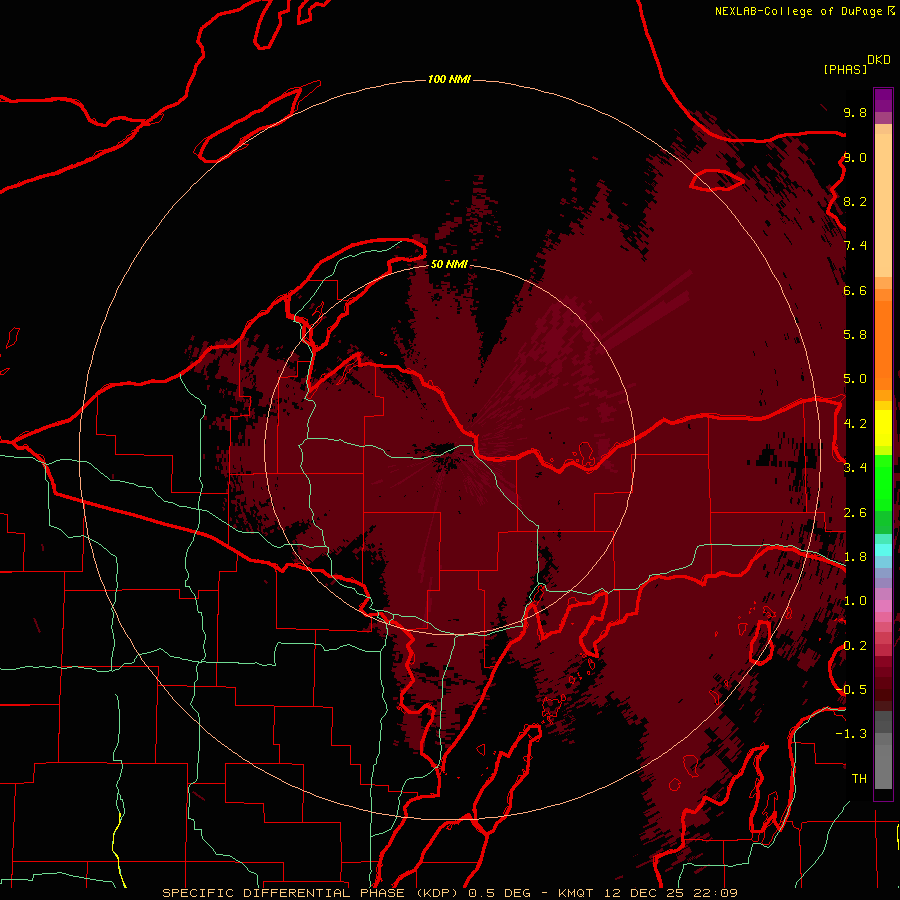The width and height of the screenshot is (900, 900).
Task: Click the 4.2 value on color scale
Action: (x=855, y=424)
